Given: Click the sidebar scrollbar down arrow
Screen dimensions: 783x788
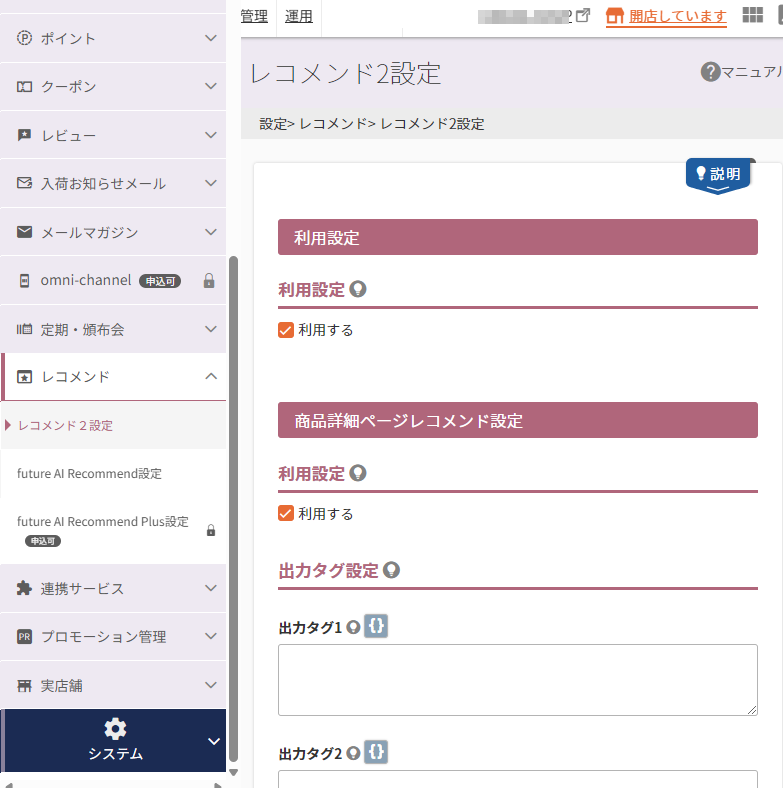Looking at the screenshot, I should click(233, 772).
